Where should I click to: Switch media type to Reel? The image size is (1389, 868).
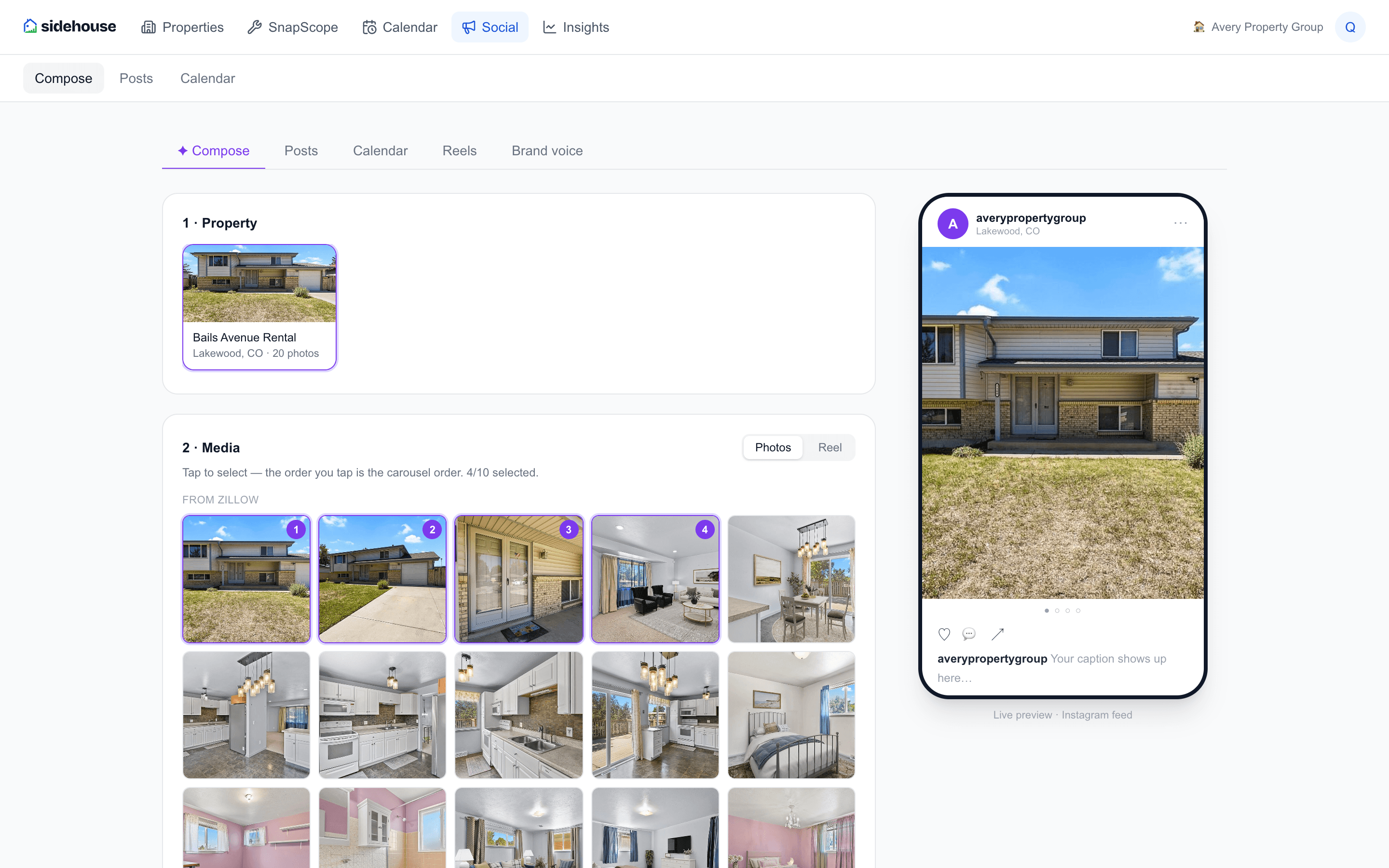(x=830, y=447)
